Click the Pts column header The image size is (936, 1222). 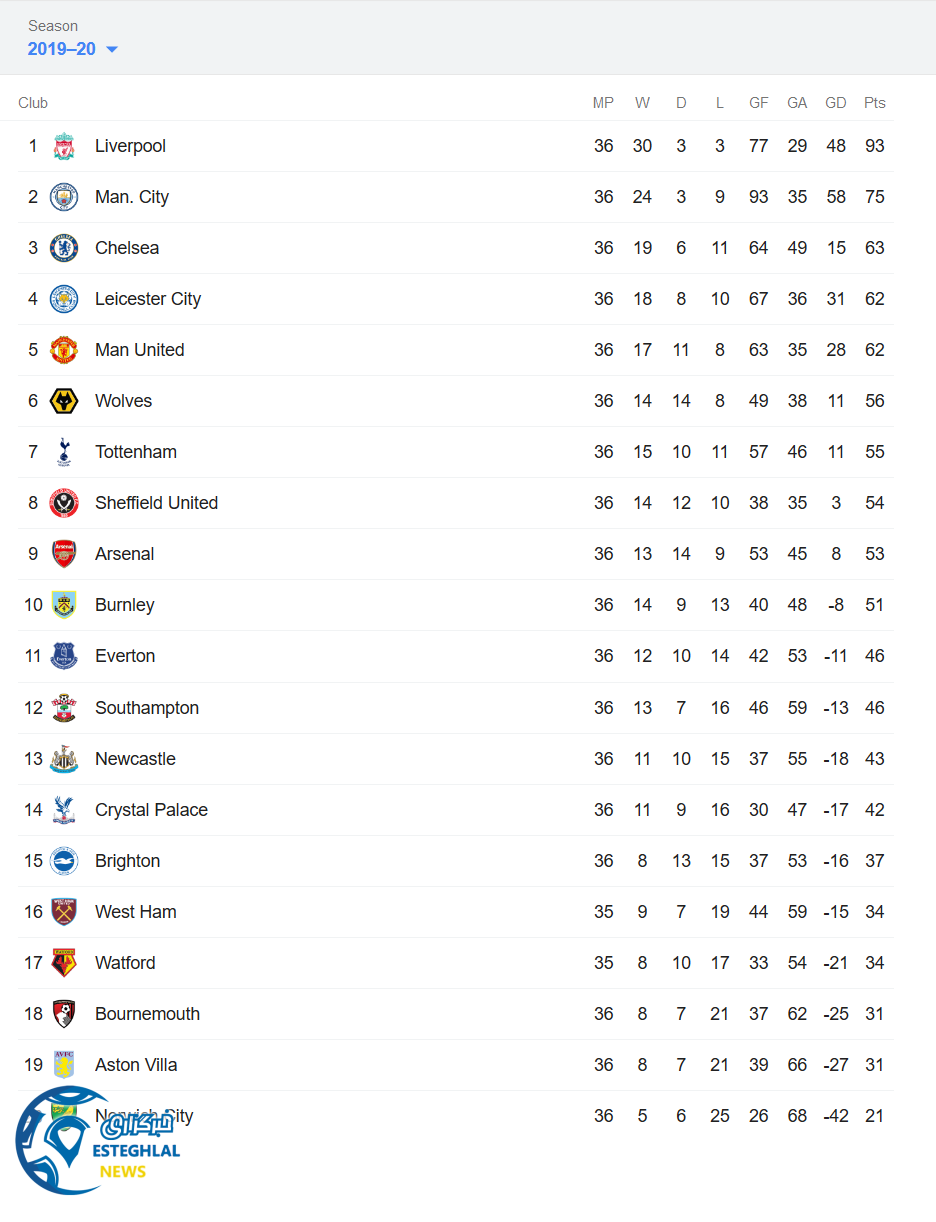pos(875,103)
